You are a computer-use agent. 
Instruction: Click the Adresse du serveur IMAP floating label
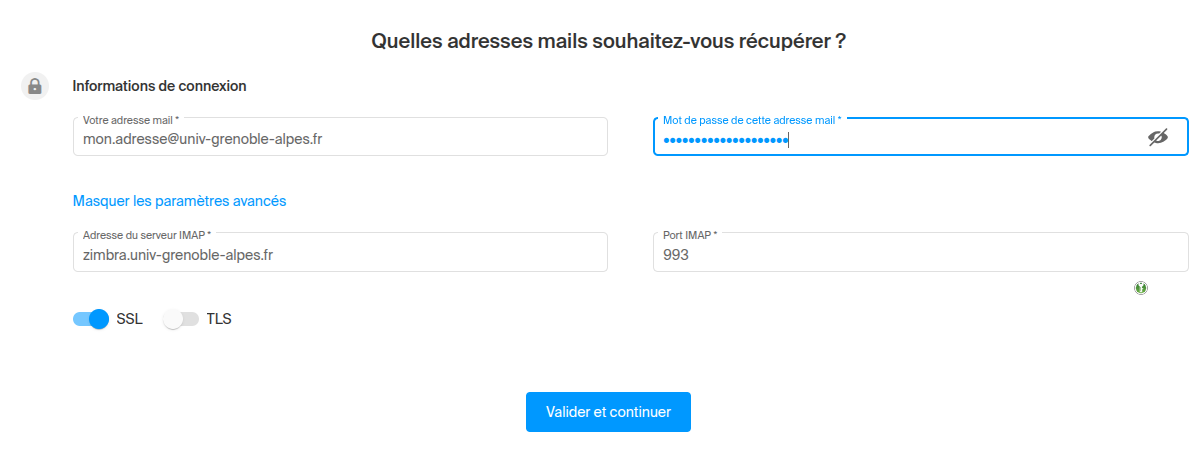pyautogui.click(x=146, y=235)
